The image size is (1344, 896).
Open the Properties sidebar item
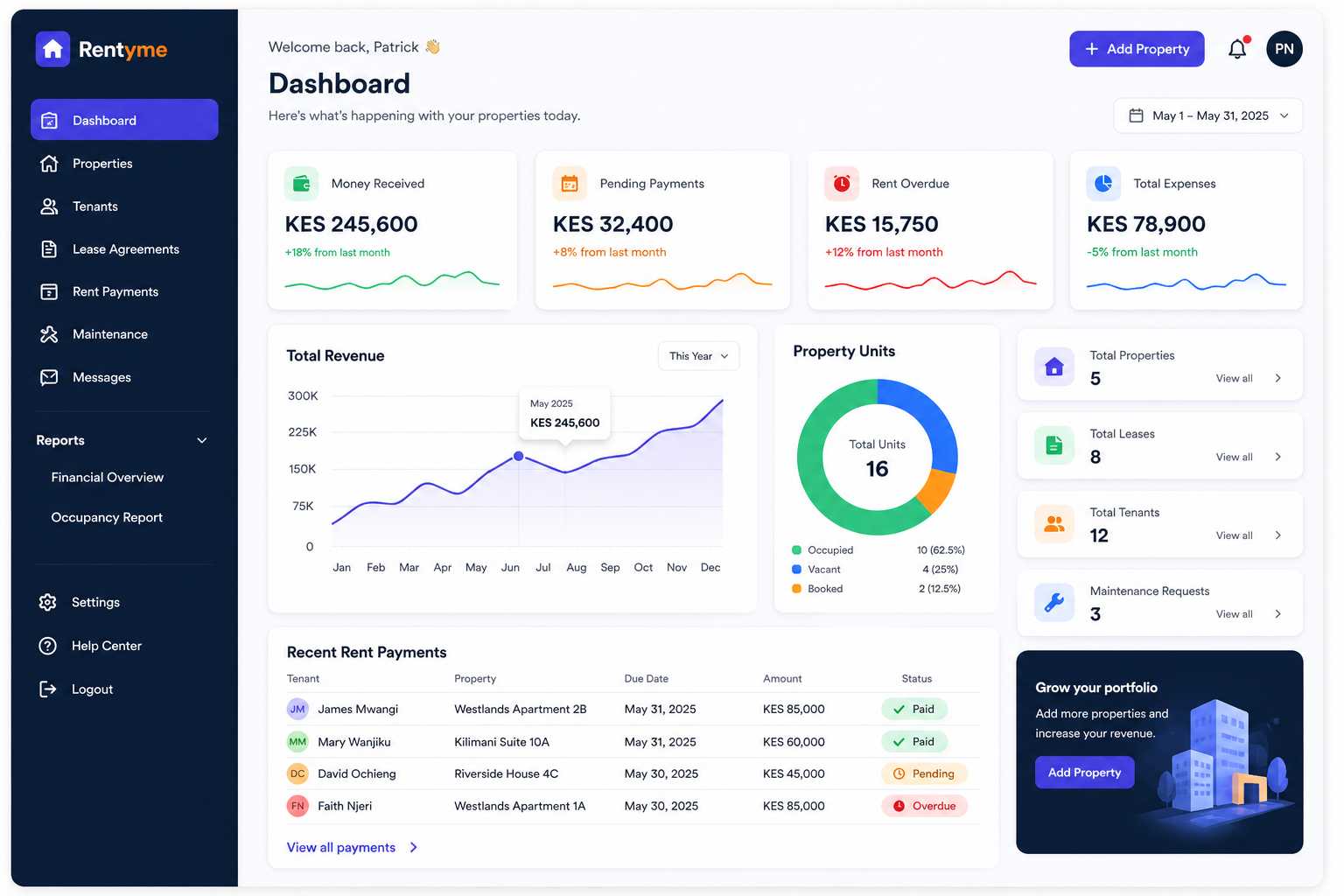pyautogui.click(x=102, y=164)
